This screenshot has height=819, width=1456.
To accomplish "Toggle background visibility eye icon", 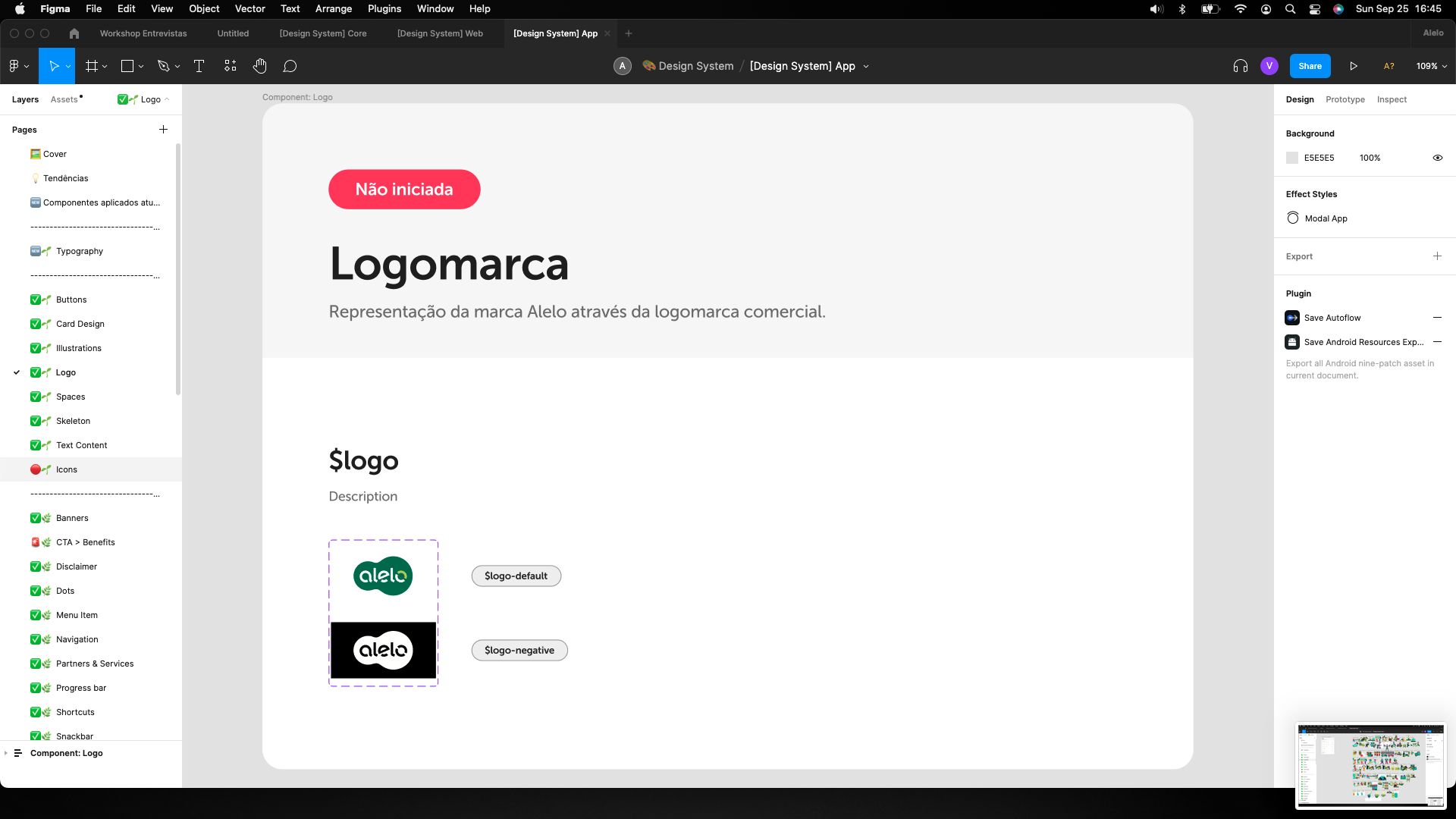I will (x=1437, y=158).
